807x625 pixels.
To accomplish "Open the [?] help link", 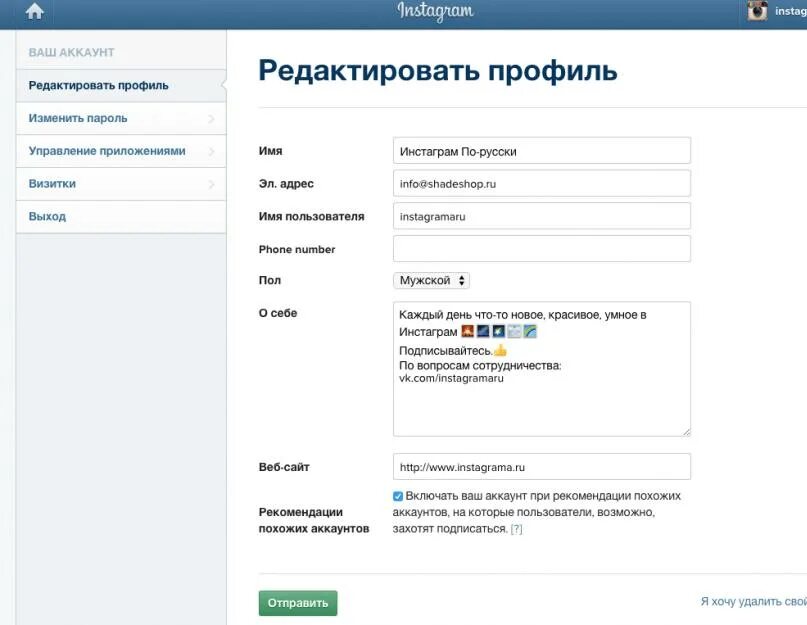I will point(516,529).
